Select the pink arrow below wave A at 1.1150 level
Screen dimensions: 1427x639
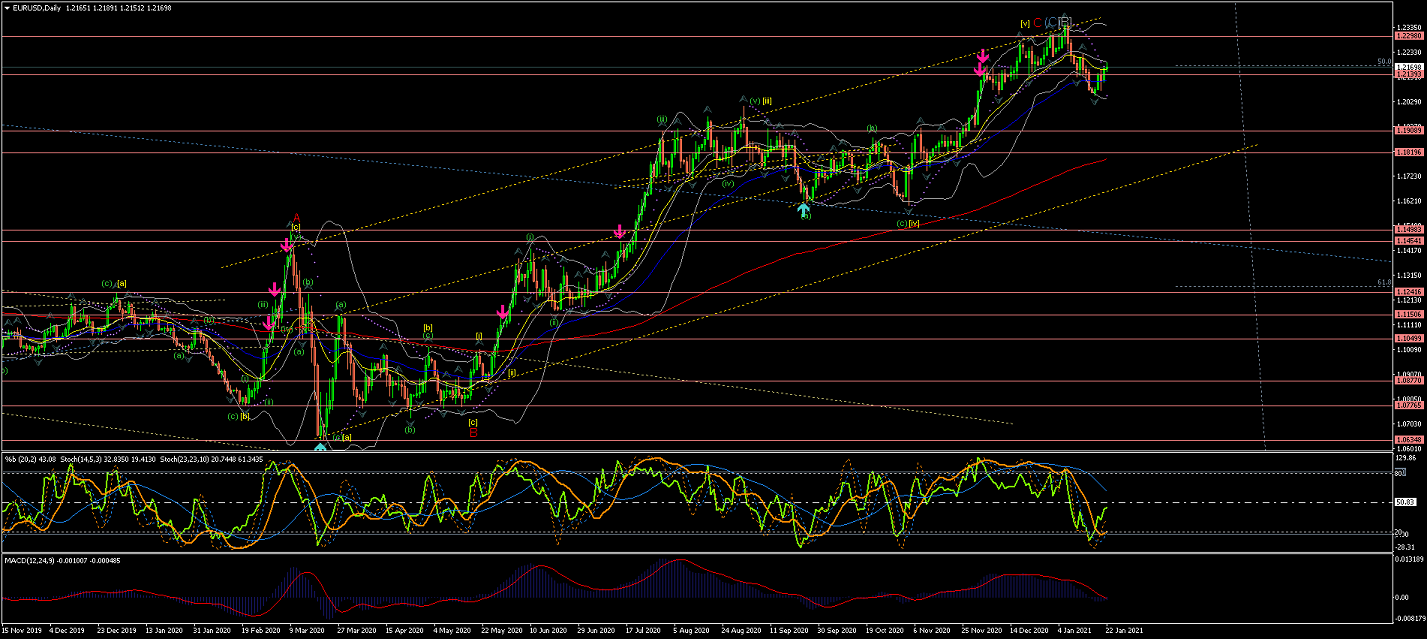(270, 324)
